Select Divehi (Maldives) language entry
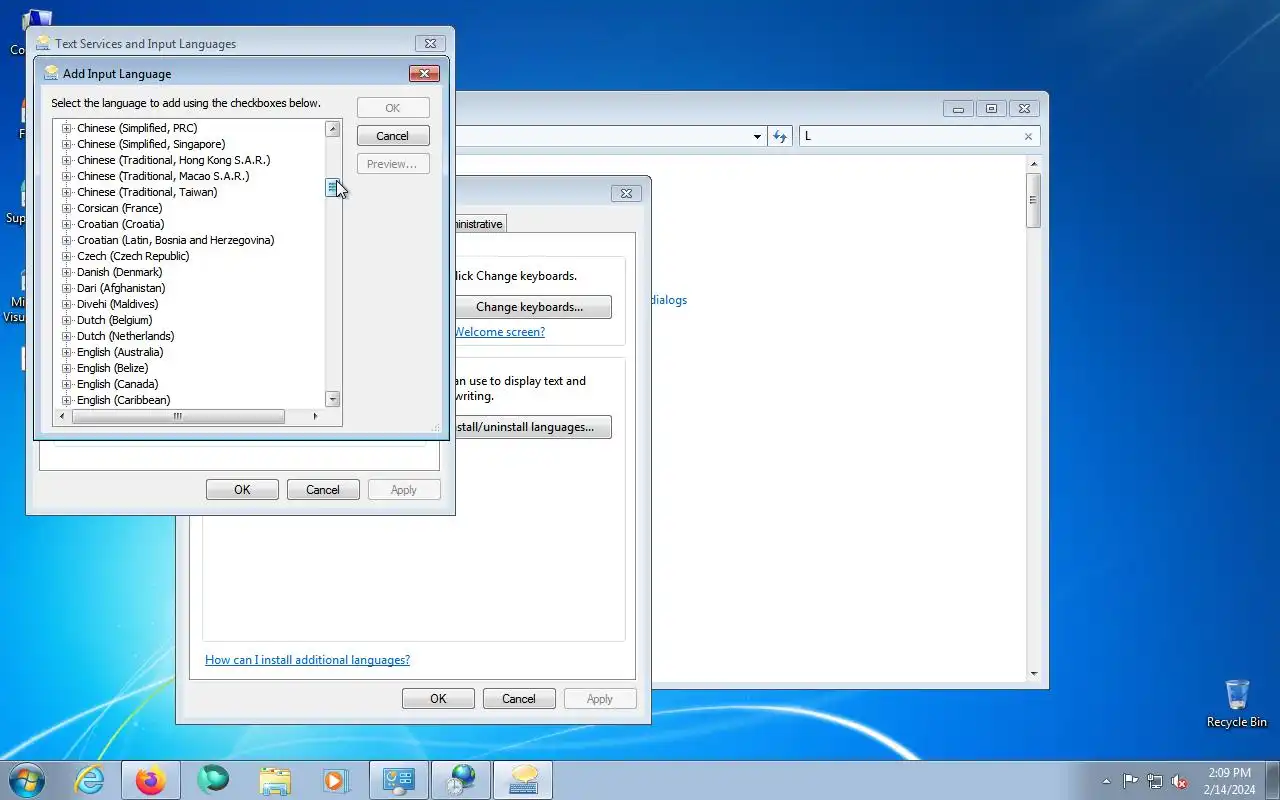 pos(117,304)
